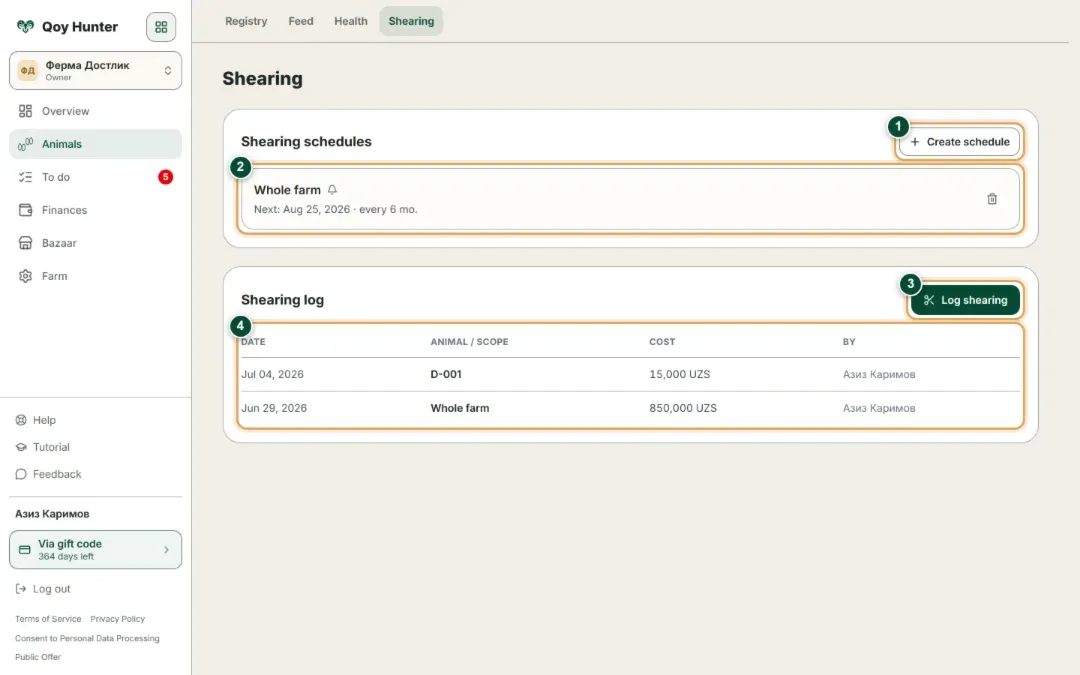Viewport: 1080px width, 675px height.
Task: Click the subscription card icon
Action: 25,550
